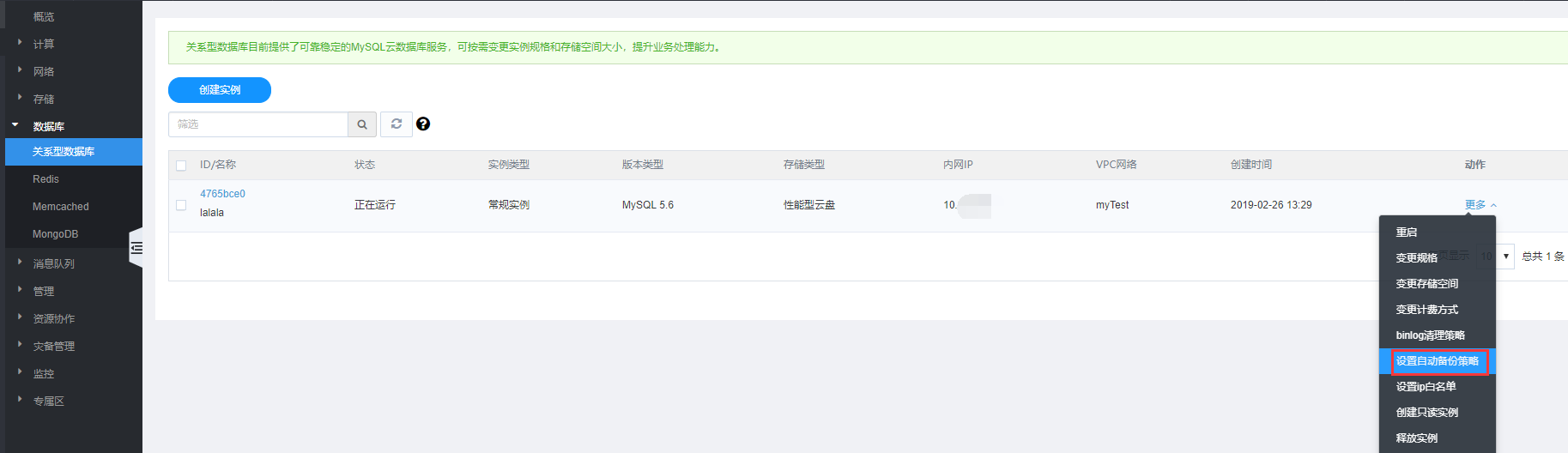The image size is (1568, 453).
Task: Choose 重启 from the actions menu
Action: point(1437,233)
